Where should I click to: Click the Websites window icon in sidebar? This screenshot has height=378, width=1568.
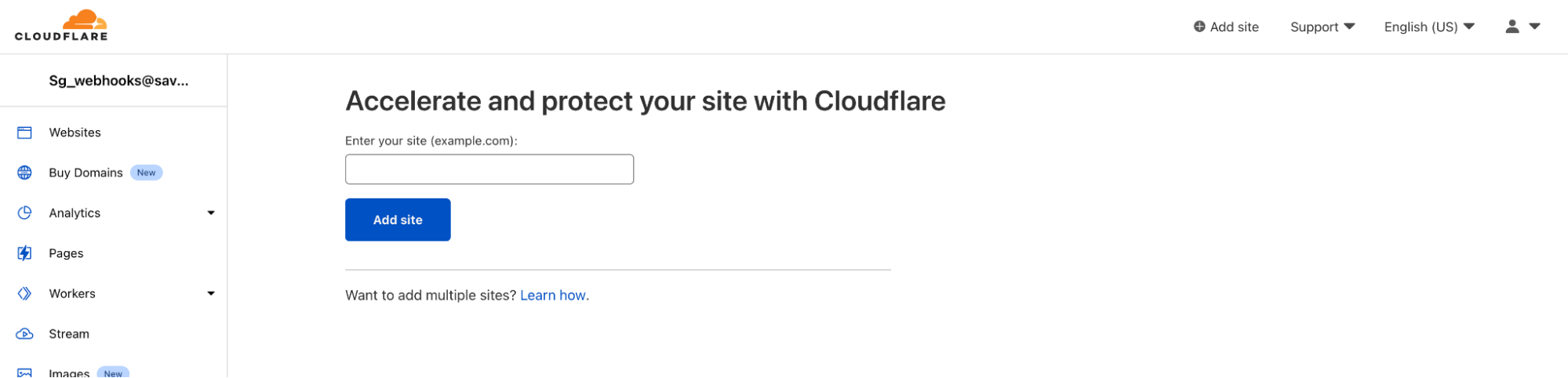pos(25,133)
